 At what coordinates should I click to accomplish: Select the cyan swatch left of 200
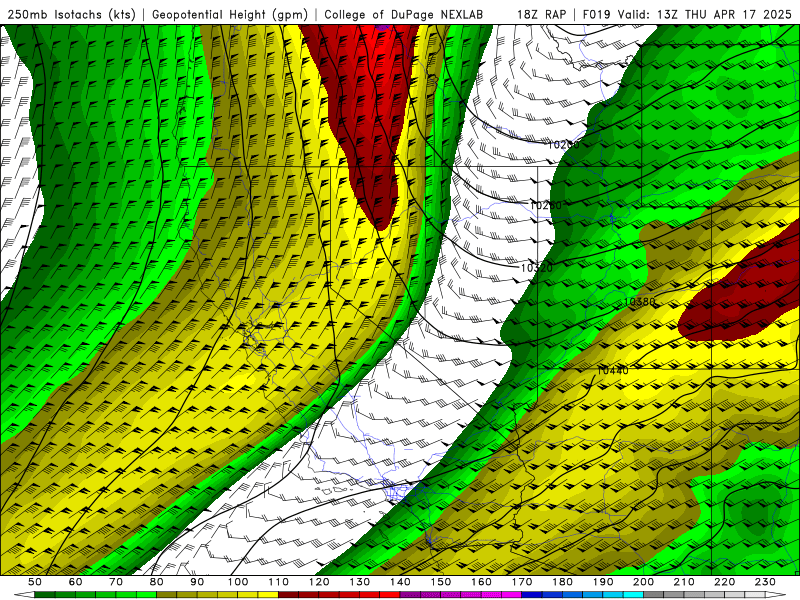634,595
